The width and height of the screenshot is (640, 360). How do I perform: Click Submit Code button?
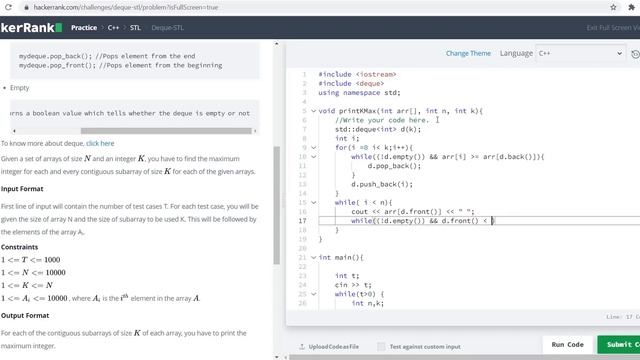pyautogui.click(x=619, y=344)
